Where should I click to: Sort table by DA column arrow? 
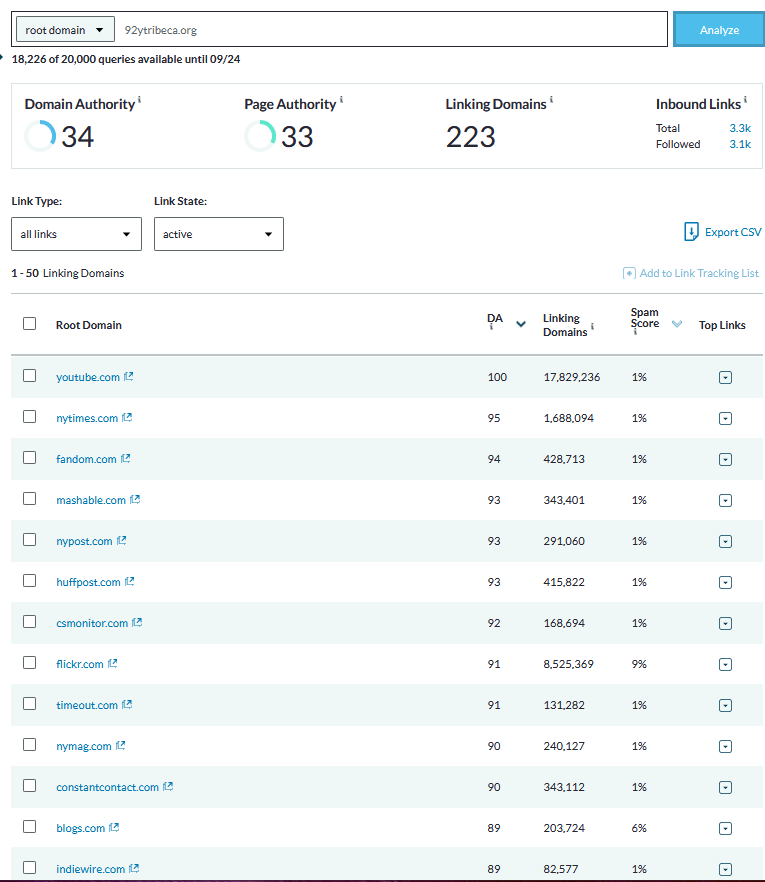click(x=521, y=324)
